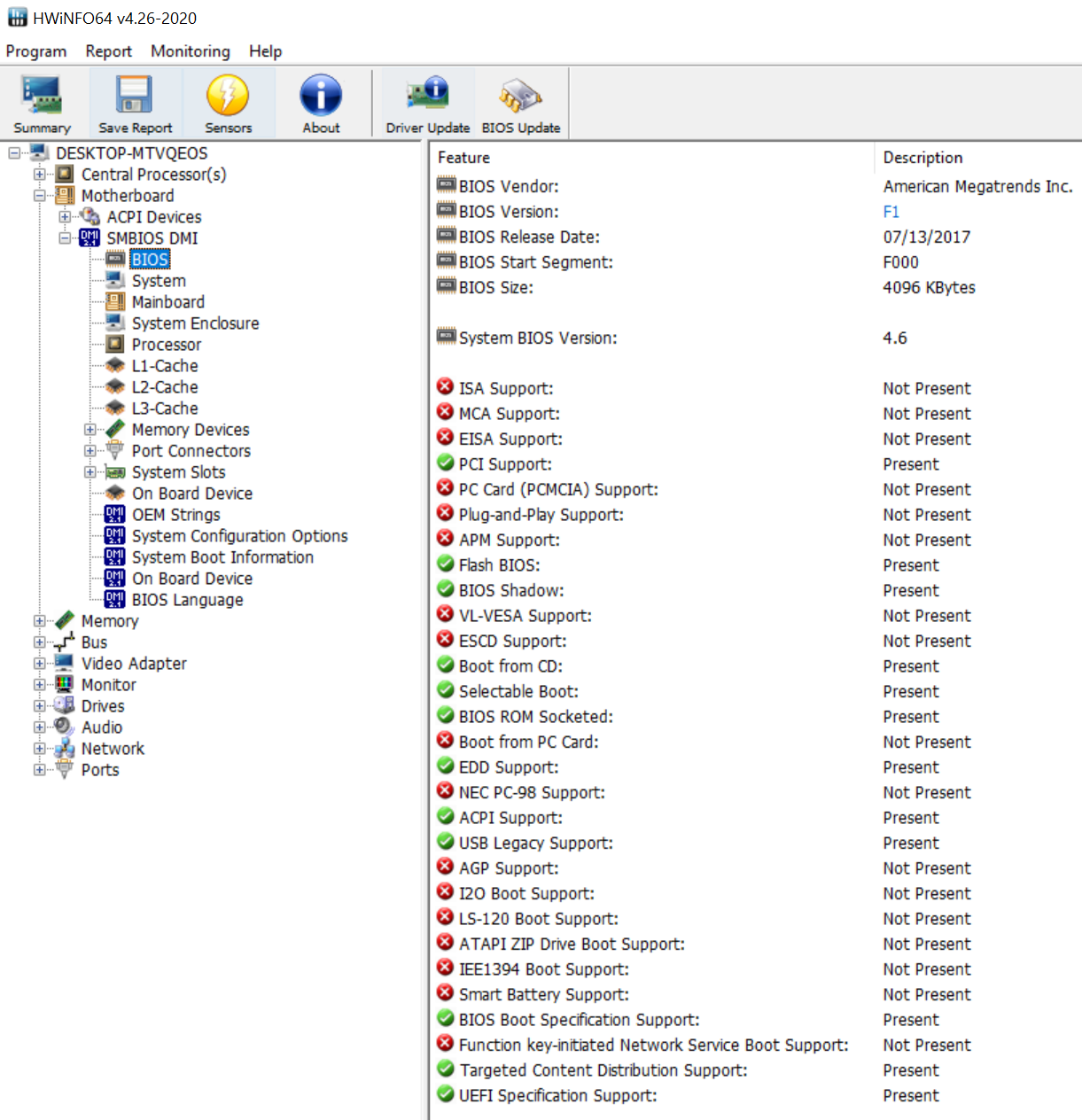The height and width of the screenshot is (1120, 1082).
Task: Open the Summary toolbar icon
Action: point(42,95)
